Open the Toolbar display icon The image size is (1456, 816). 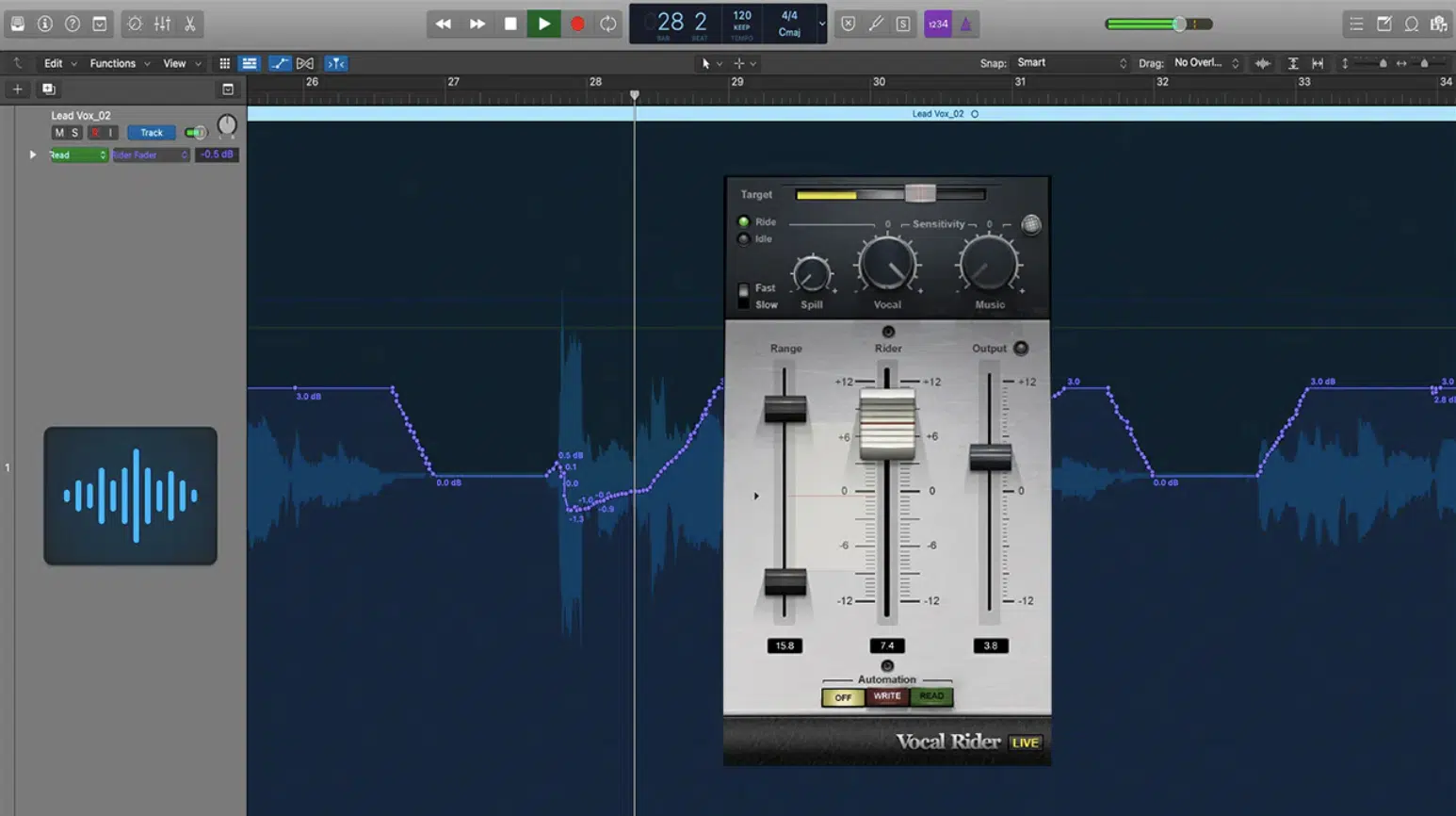tap(99, 24)
